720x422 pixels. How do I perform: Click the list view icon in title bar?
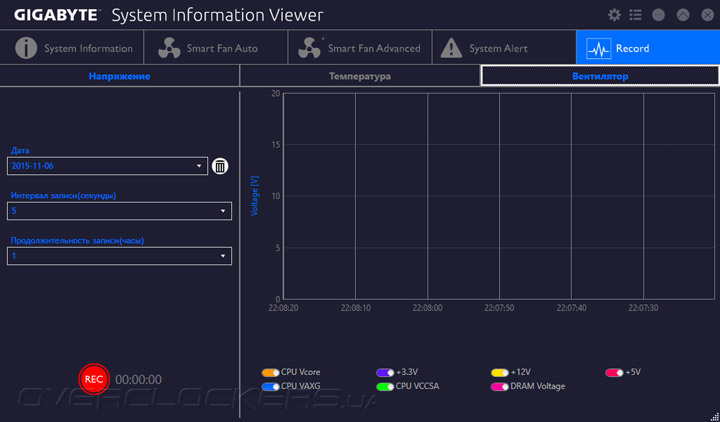click(x=635, y=15)
